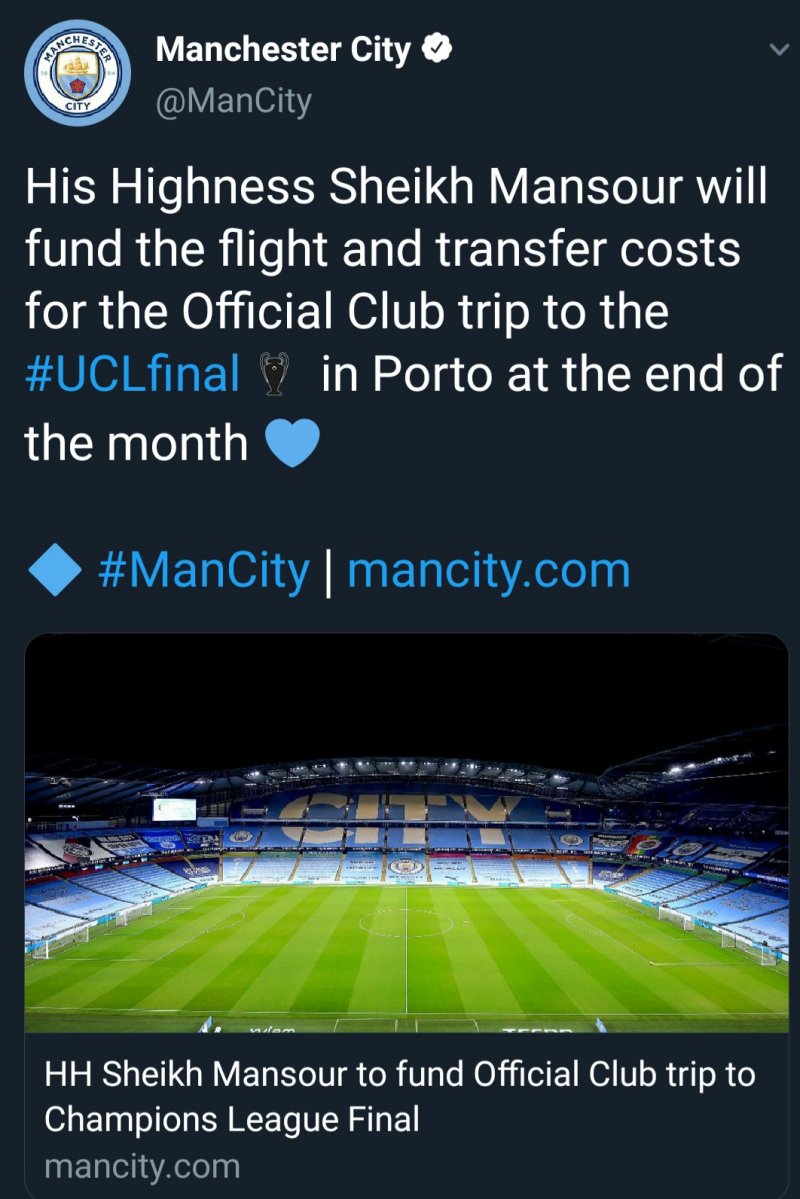Screen dimensions: 800x1199
Task: Open the #UCLfinal hashtag
Action: point(132,374)
